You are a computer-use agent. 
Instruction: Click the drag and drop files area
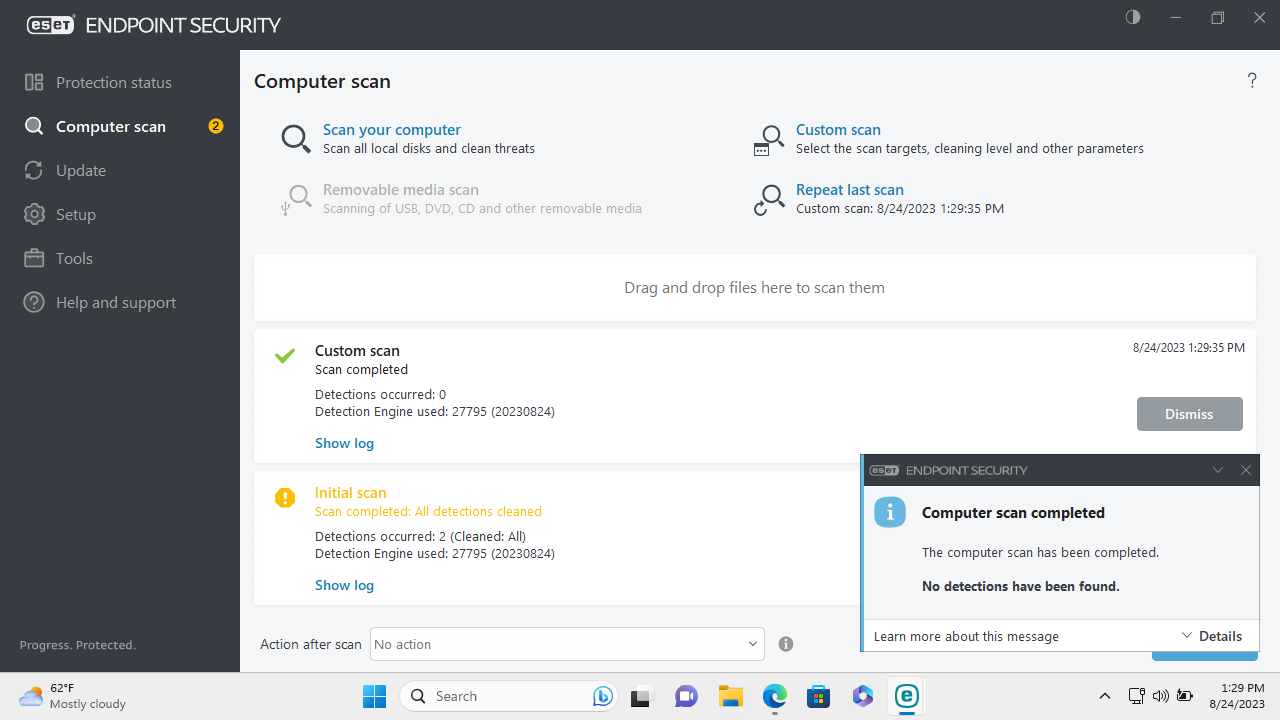[x=755, y=288]
